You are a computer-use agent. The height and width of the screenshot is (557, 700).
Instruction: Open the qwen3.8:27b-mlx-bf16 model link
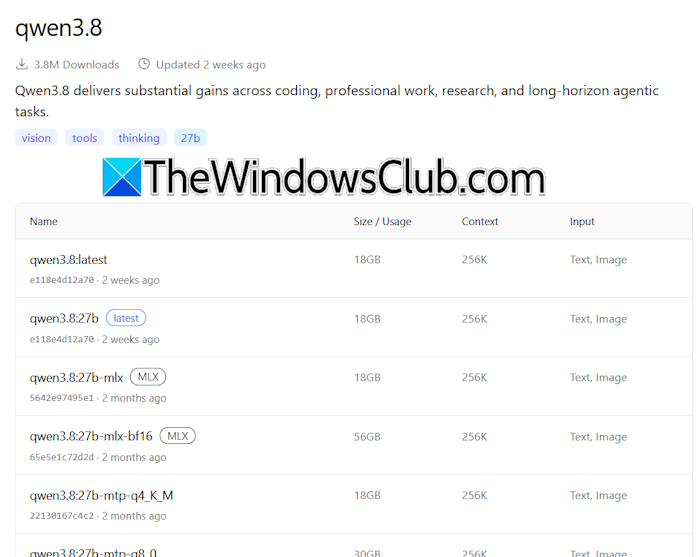click(91, 436)
